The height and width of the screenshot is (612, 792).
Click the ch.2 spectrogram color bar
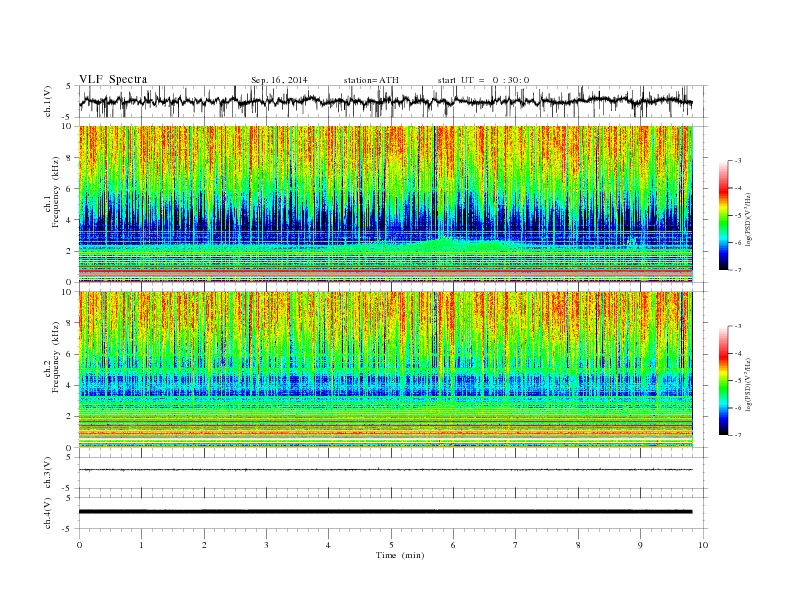pyautogui.click(x=723, y=380)
